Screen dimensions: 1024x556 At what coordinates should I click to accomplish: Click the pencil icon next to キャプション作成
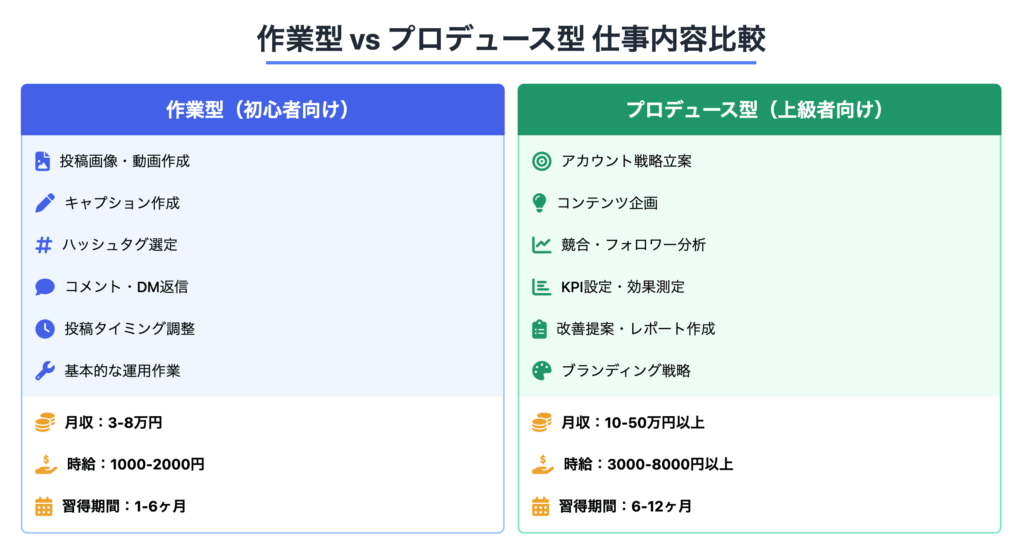44,203
